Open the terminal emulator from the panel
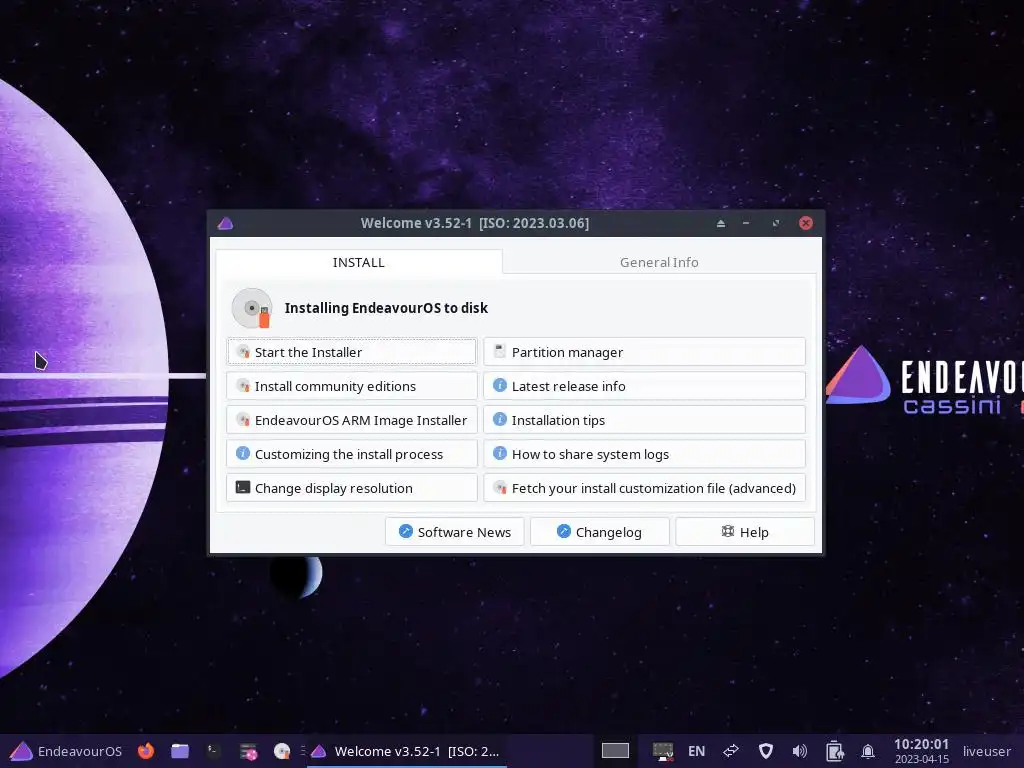This screenshot has height=768, width=1024. [x=213, y=751]
